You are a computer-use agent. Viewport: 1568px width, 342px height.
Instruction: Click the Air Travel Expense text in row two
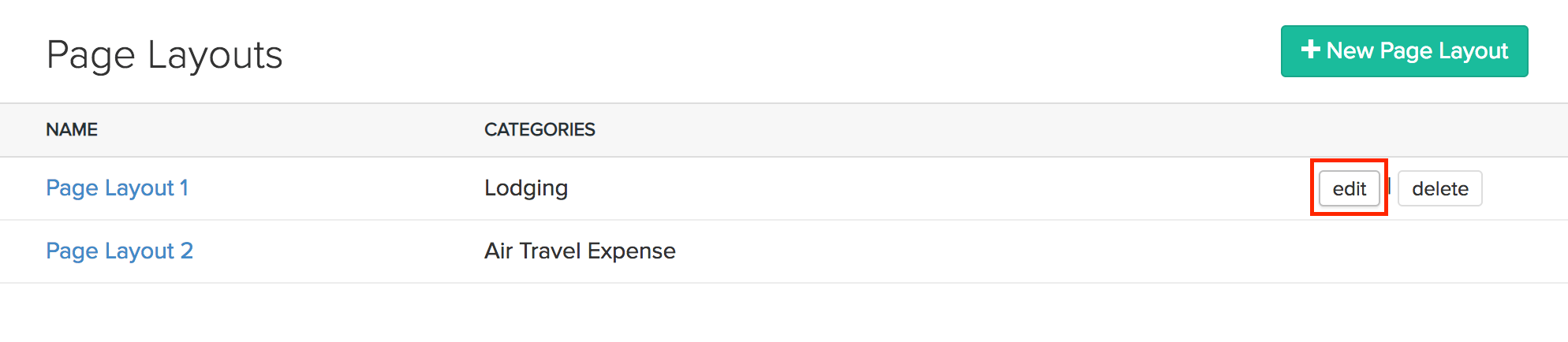580,251
